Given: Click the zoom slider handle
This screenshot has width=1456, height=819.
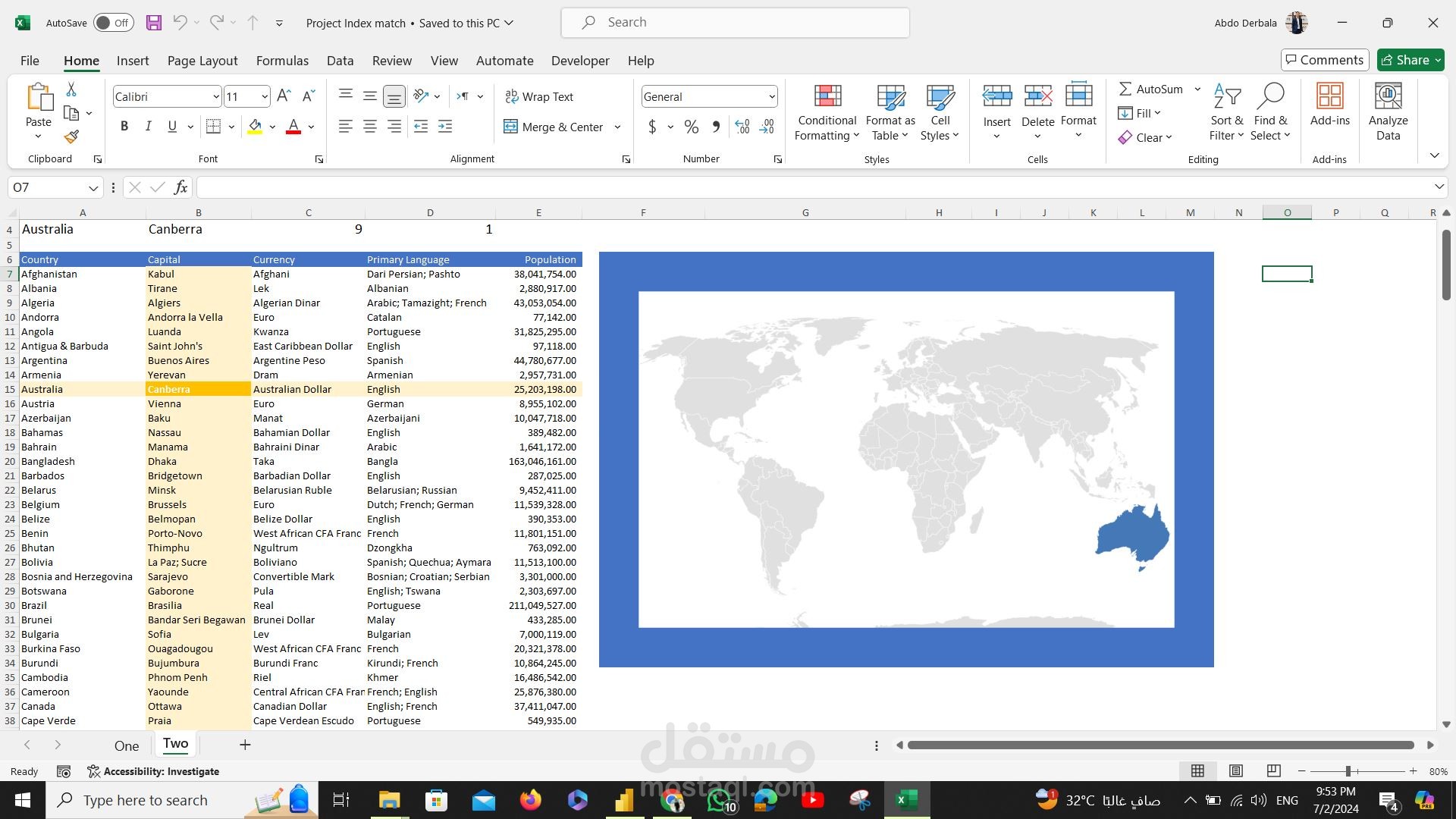Looking at the screenshot, I should (x=1348, y=771).
